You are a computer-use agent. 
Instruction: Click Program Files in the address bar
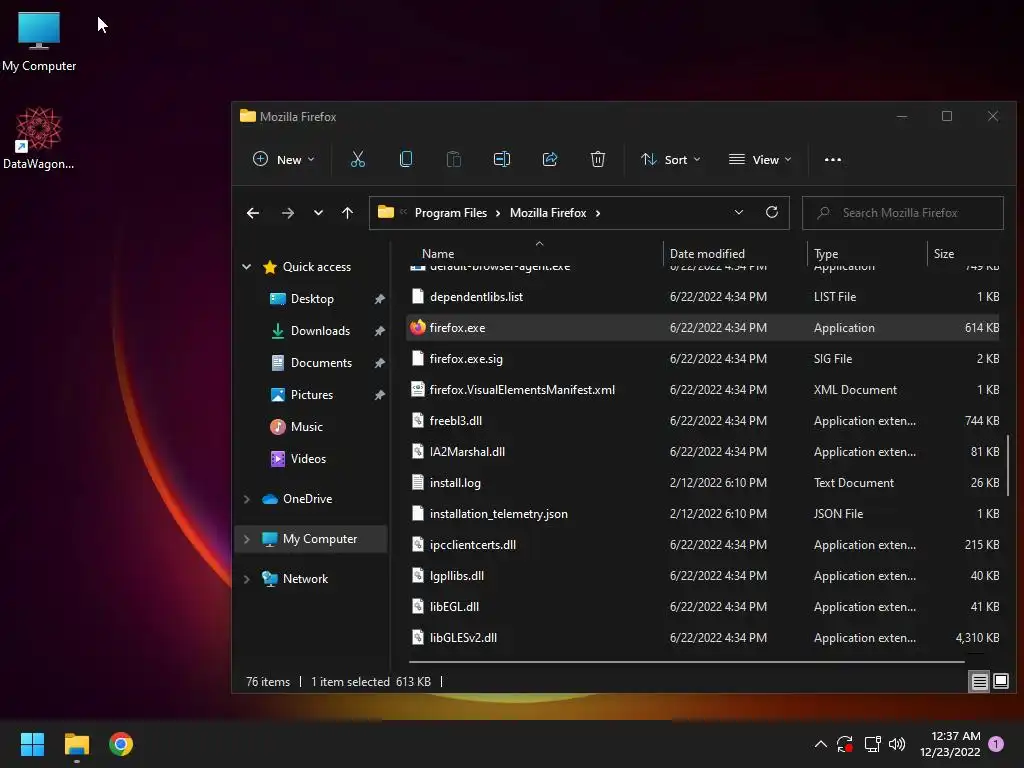tap(451, 213)
